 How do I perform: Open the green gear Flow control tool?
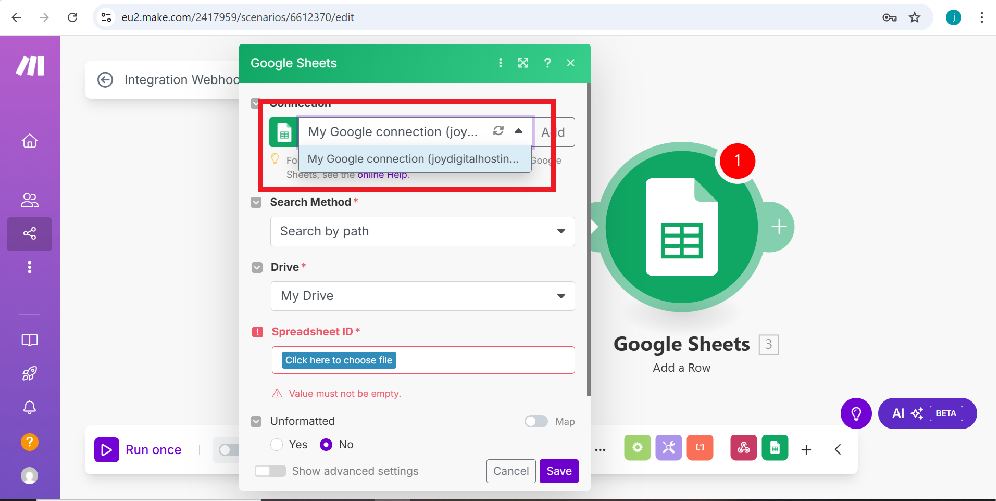[637, 448]
